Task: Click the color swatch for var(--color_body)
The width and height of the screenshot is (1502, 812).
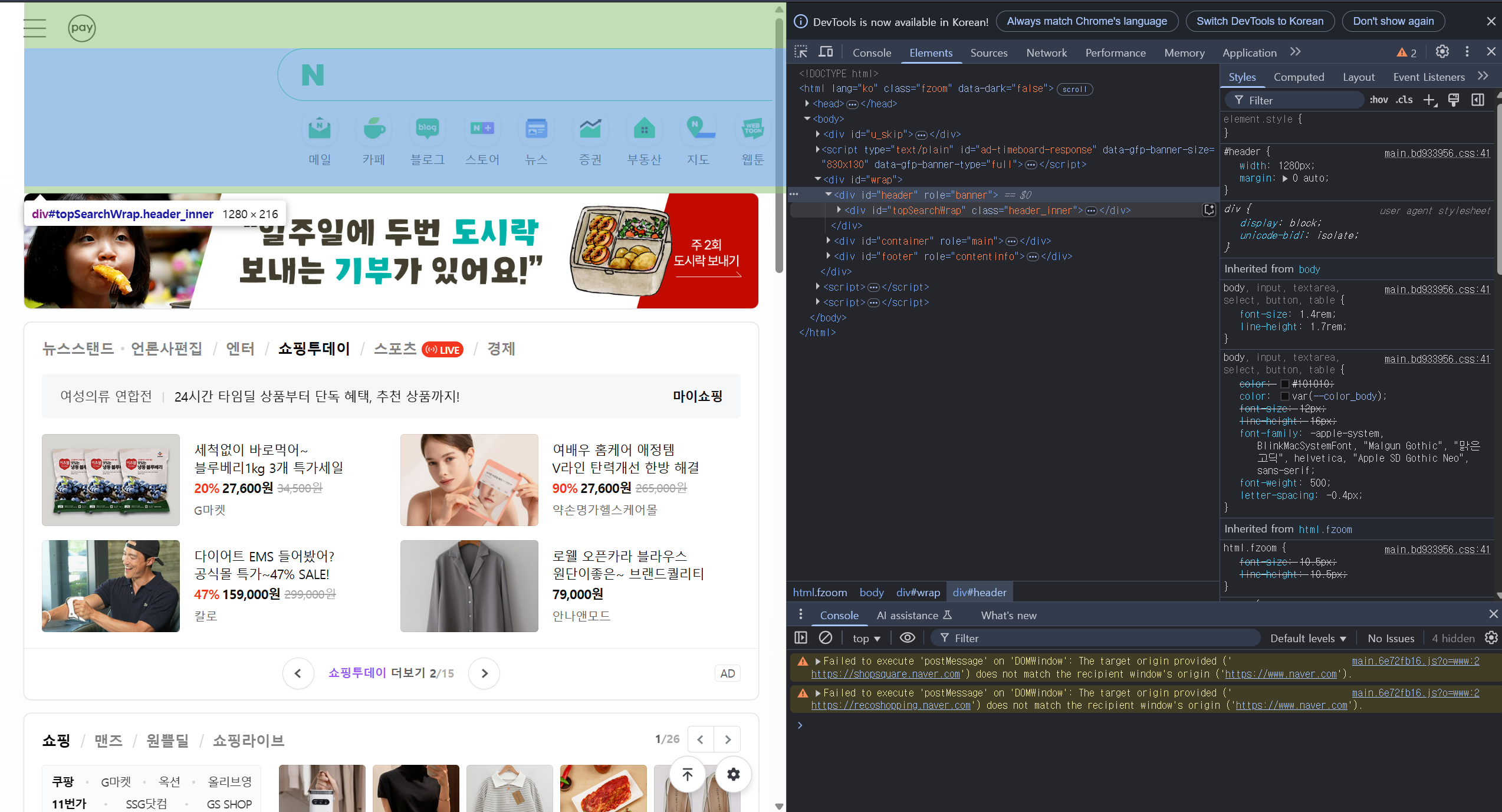Action: coord(1285,396)
